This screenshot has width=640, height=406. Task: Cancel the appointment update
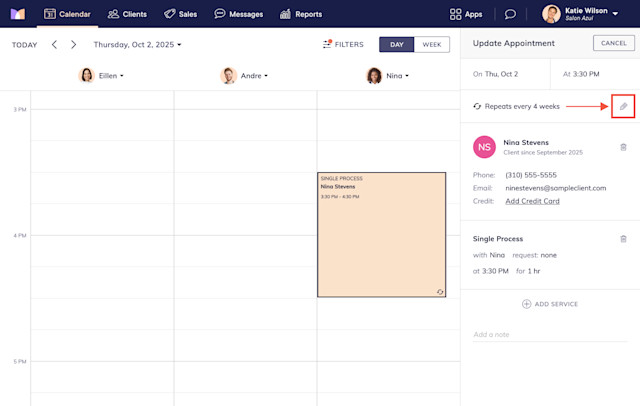click(x=613, y=43)
